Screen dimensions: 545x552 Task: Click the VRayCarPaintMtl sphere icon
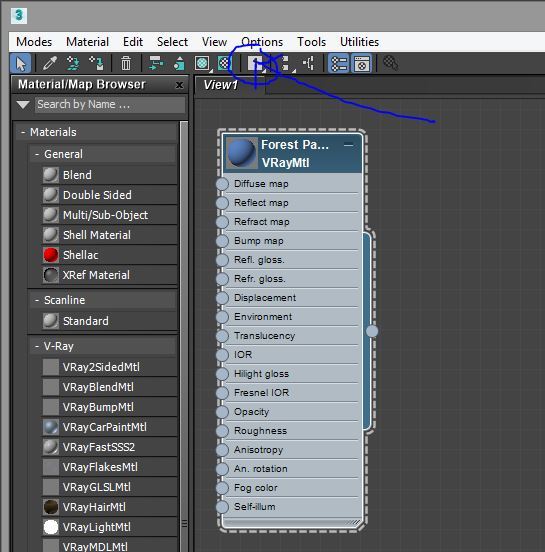pyautogui.click(x=51, y=427)
